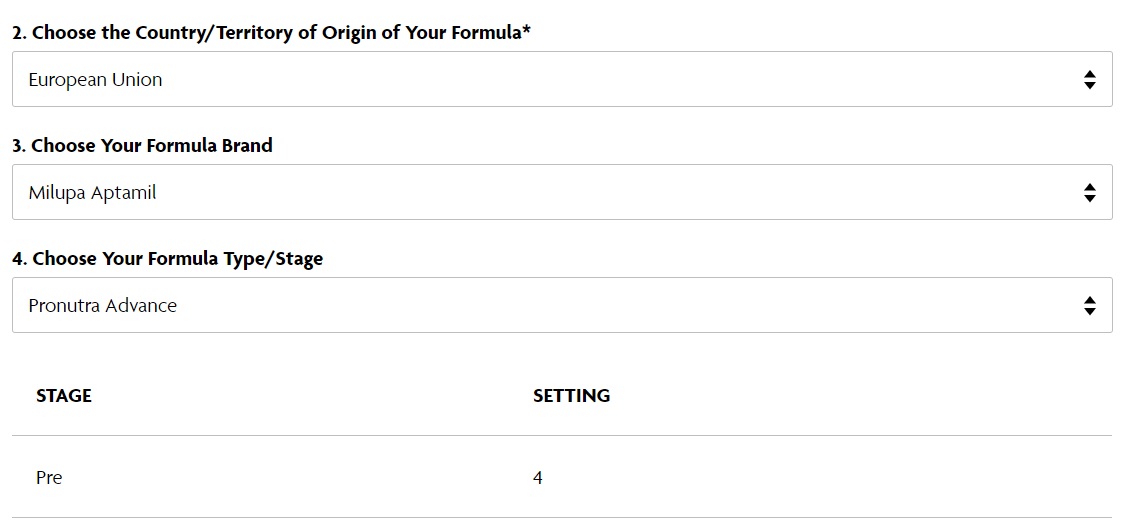Viewport: 1129px width, 525px height.
Task: Select the 'Pre' stage cell
Action: click(x=49, y=477)
